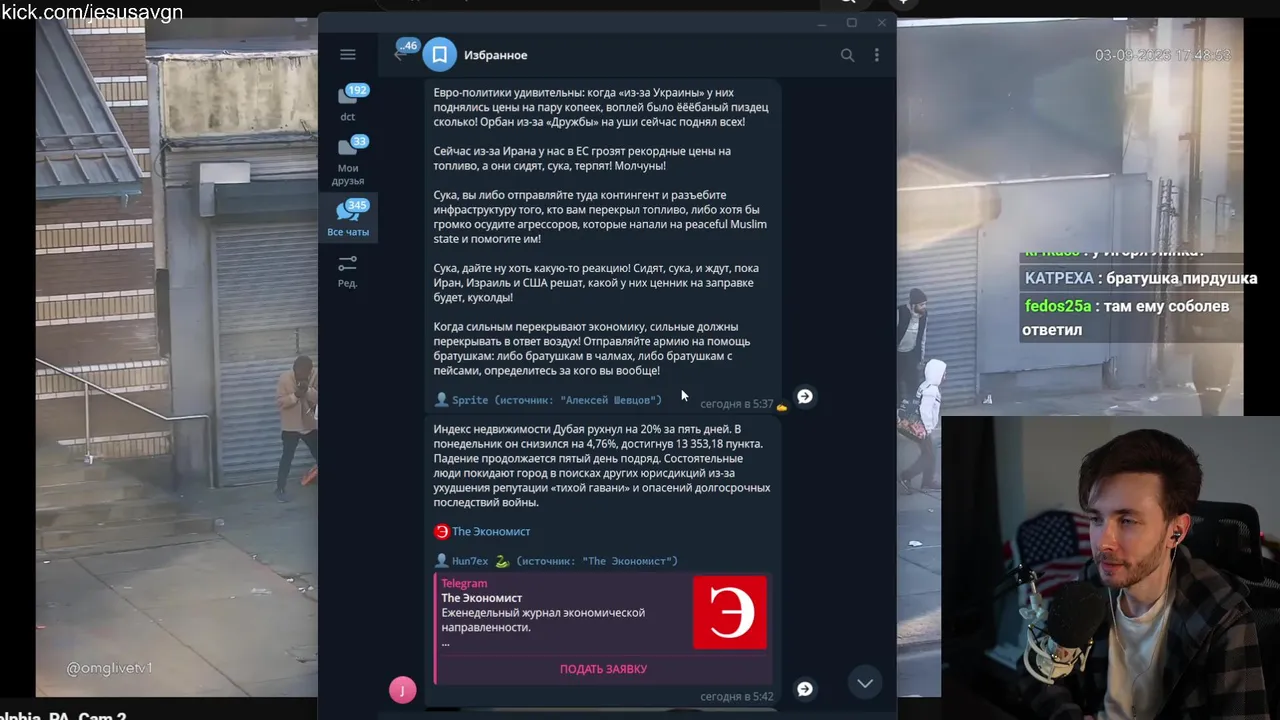This screenshot has width=1280, height=720.
Task: Open the Избранное chat title
Action: coord(495,55)
